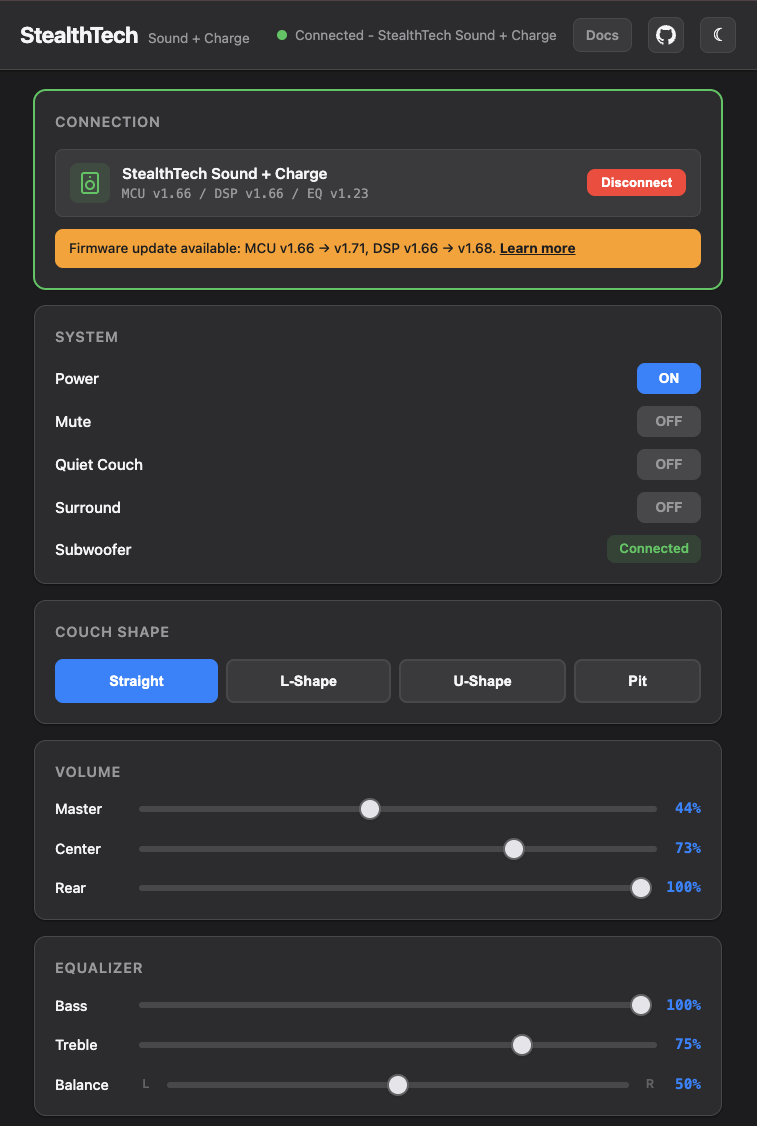The image size is (757, 1126).
Task: Open the Docs page
Action: (602, 35)
